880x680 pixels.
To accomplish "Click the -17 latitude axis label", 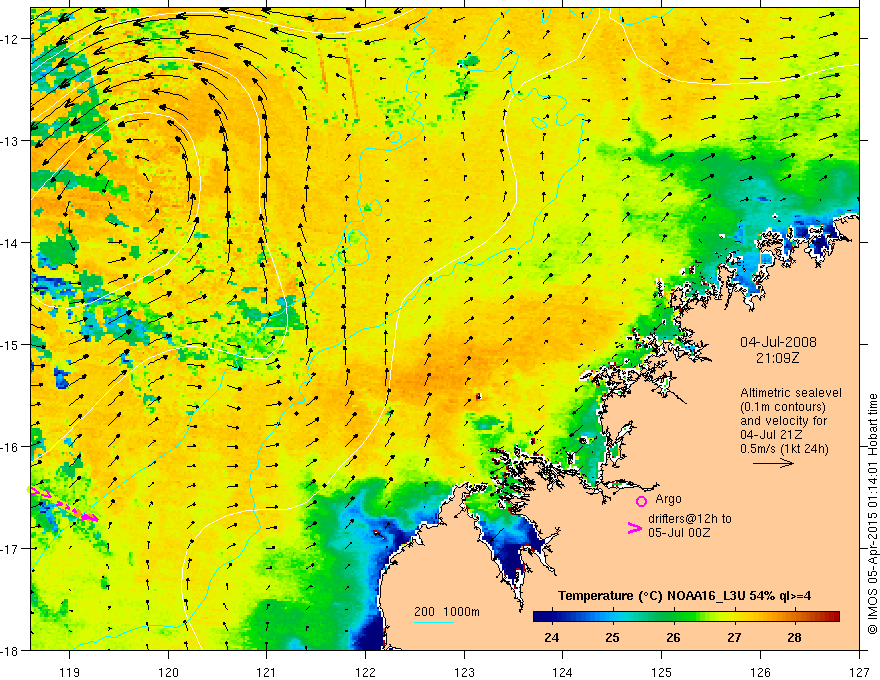I will (11, 549).
